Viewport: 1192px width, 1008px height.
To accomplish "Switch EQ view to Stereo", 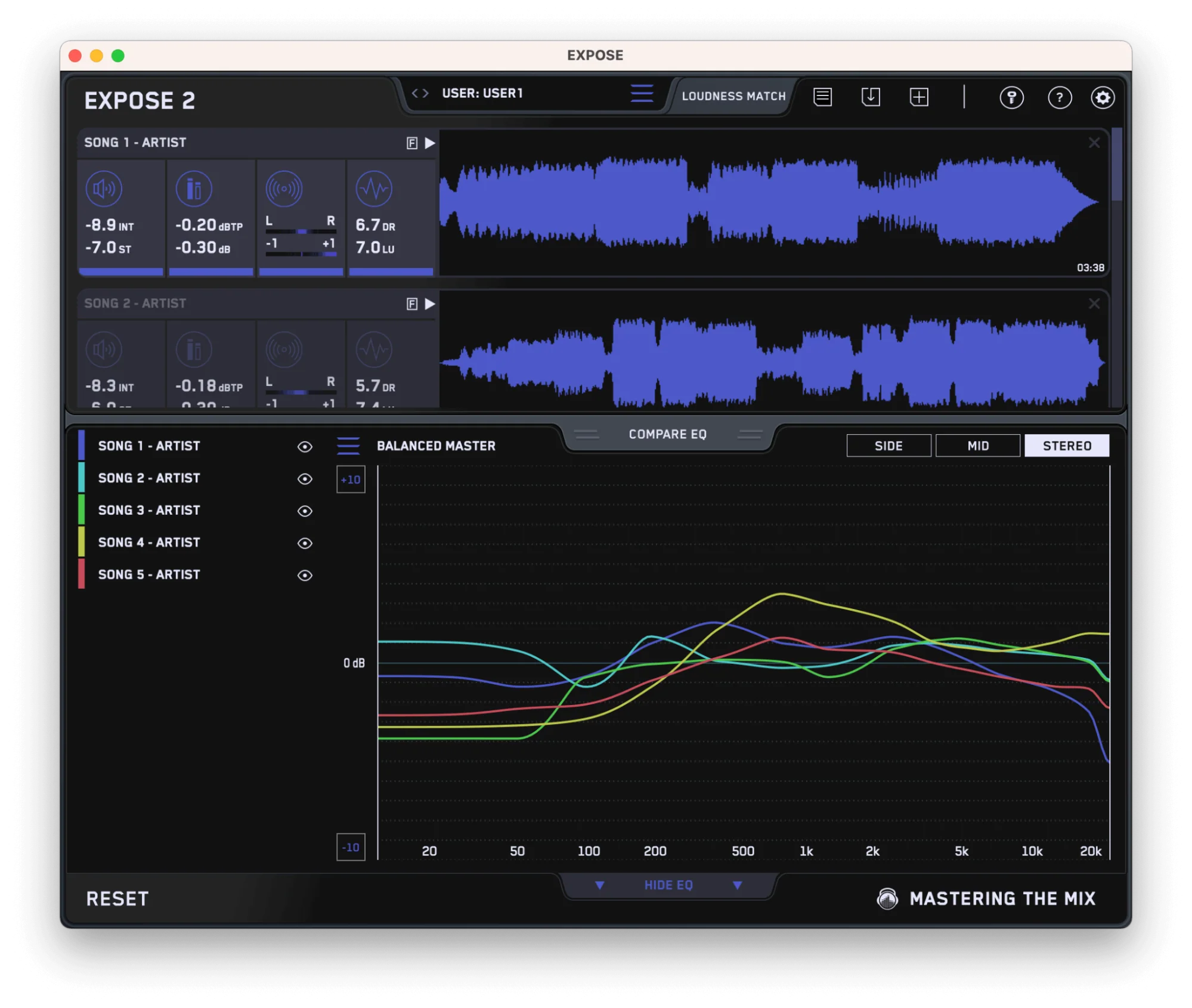I will [x=1067, y=446].
